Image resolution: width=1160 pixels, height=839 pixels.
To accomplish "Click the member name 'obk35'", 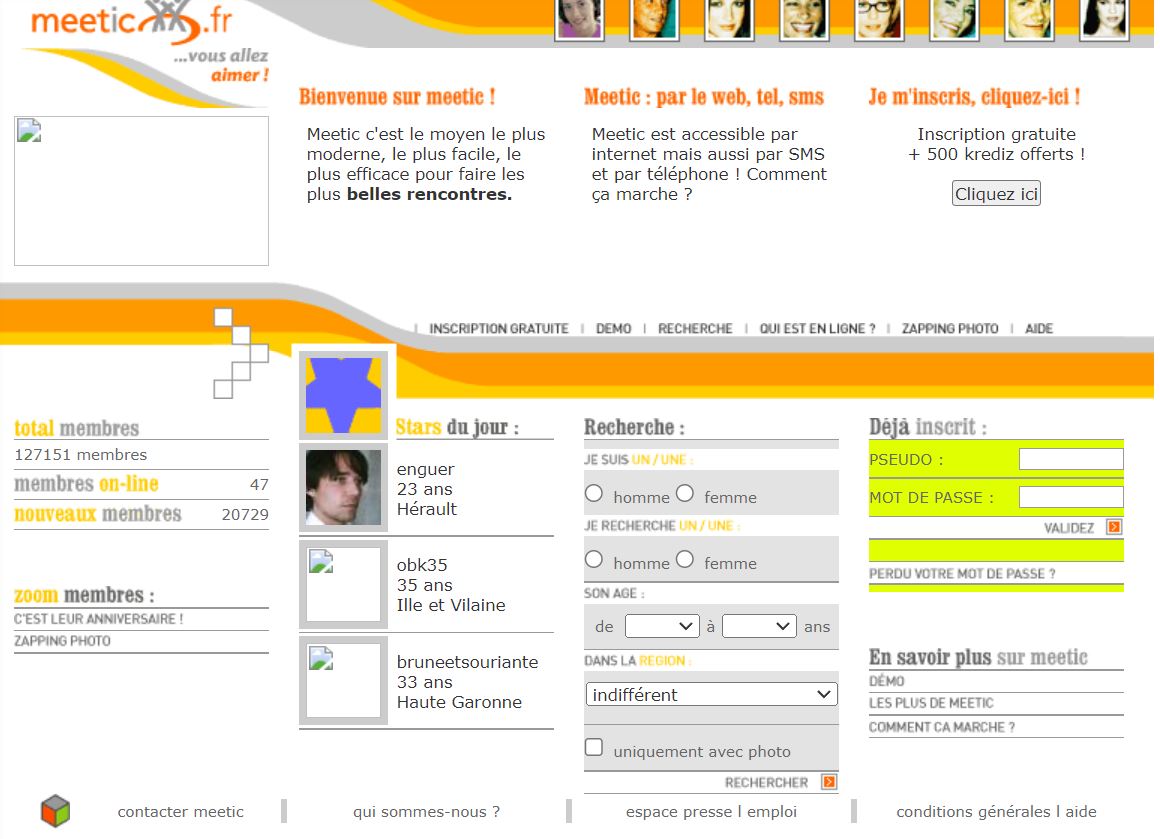I will click(x=422, y=565).
